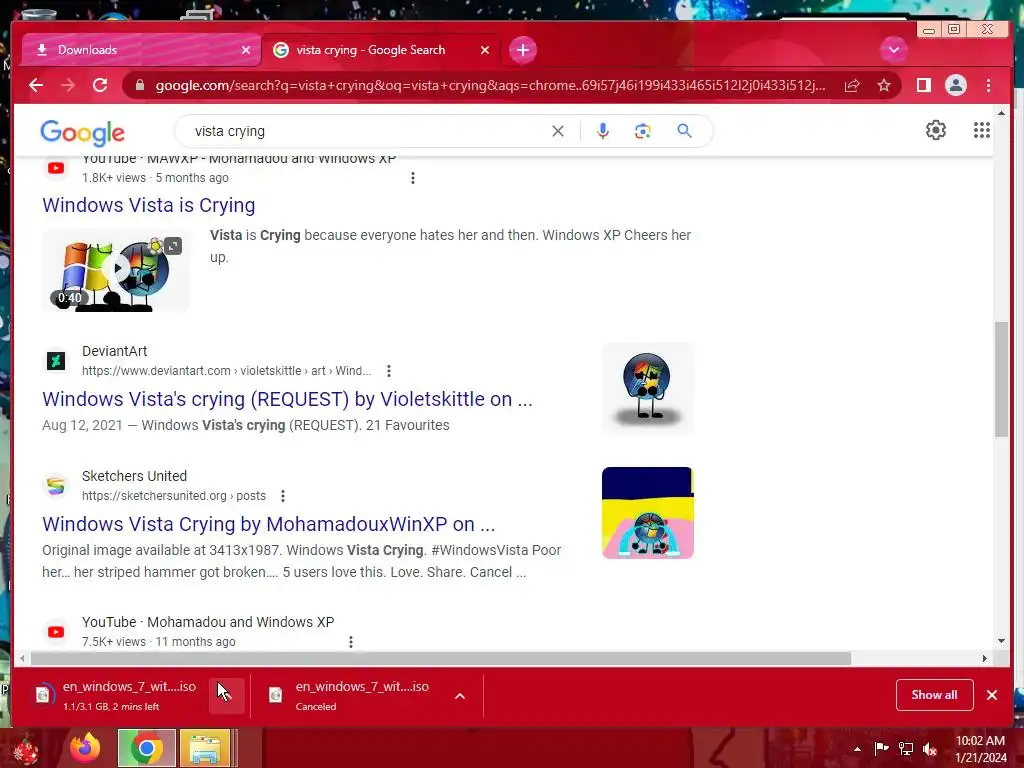
Task: Open more options for the Sketchers United result
Action: tap(283, 496)
